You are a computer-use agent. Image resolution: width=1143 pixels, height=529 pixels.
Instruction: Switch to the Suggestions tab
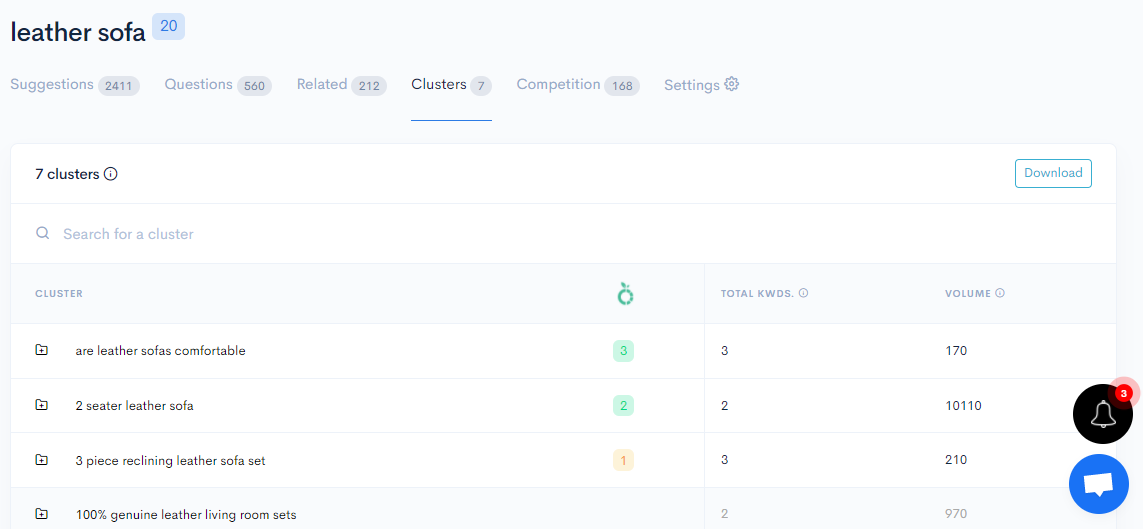coord(75,85)
